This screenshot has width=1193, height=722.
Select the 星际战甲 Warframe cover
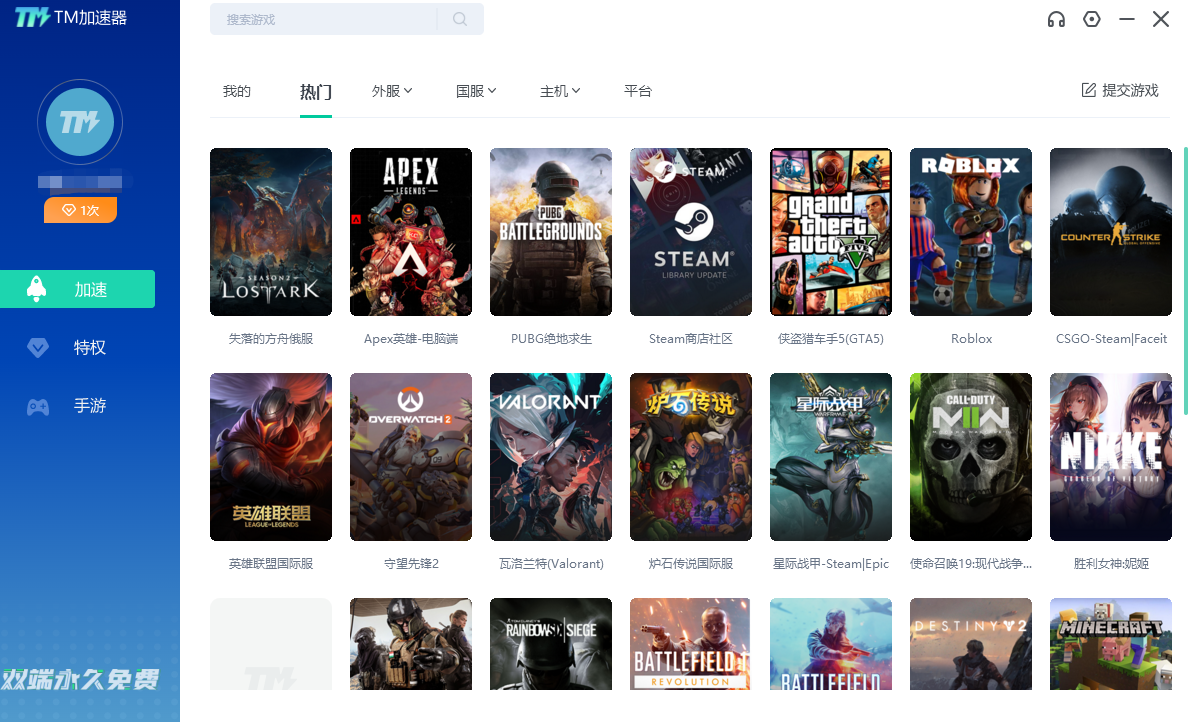(831, 457)
